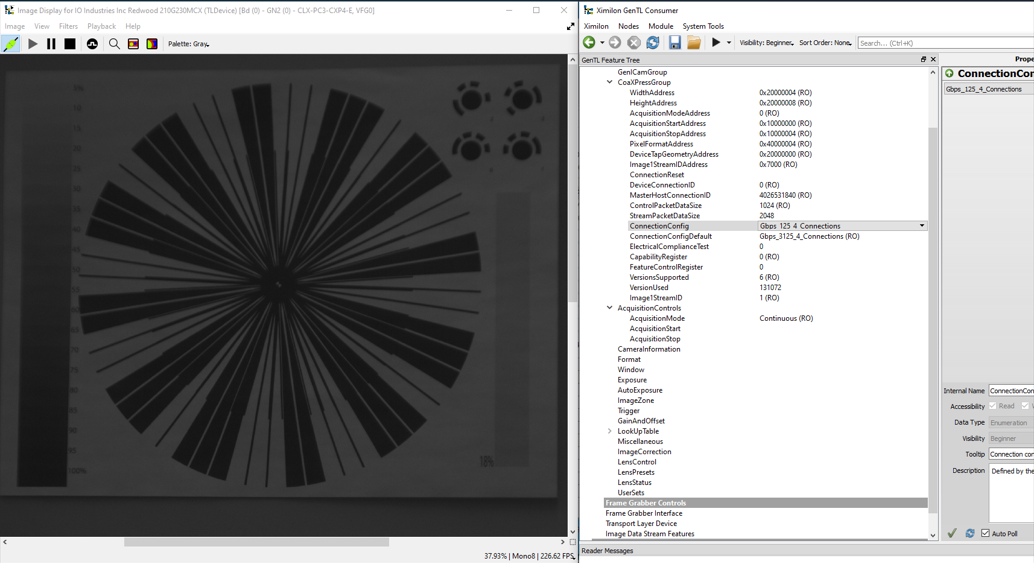The image size is (1034, 563).
Task: Open the back arrow history dropdown
Action: pyautogui.click(x=602, y=43)
